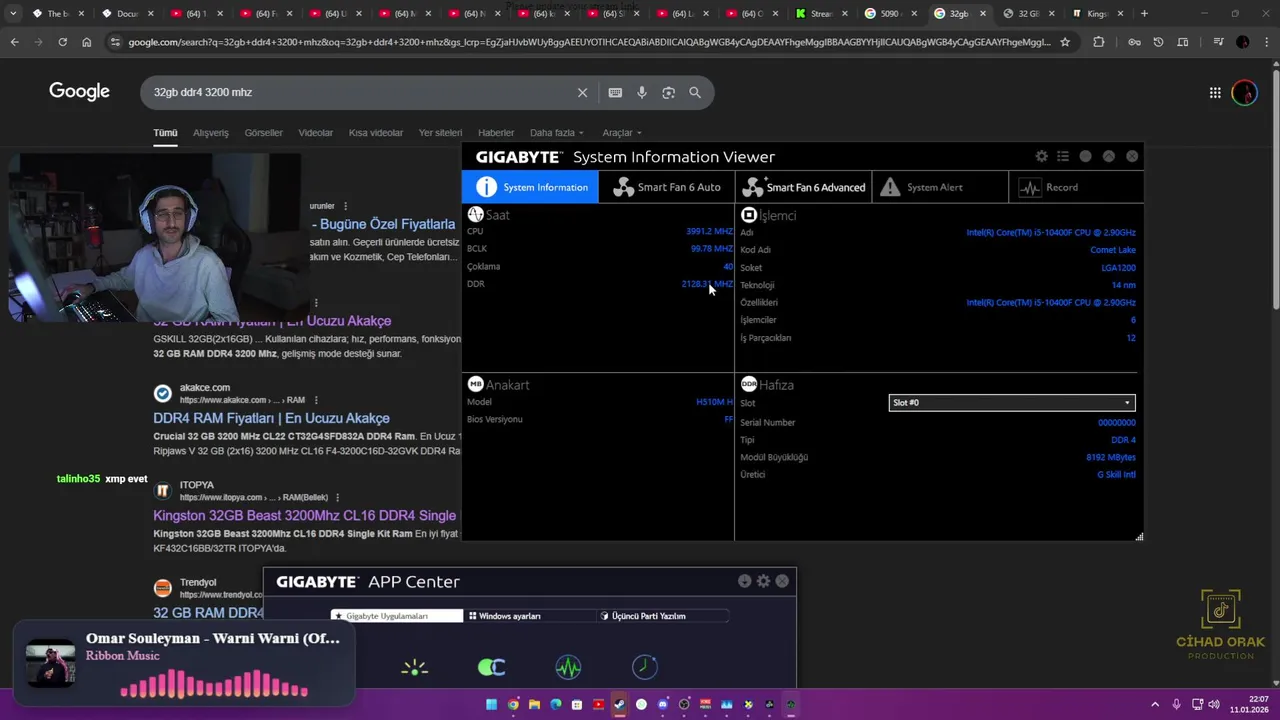Click the address bar URL
This screenshot has width=1280, height=720.
tap(589, 42)
